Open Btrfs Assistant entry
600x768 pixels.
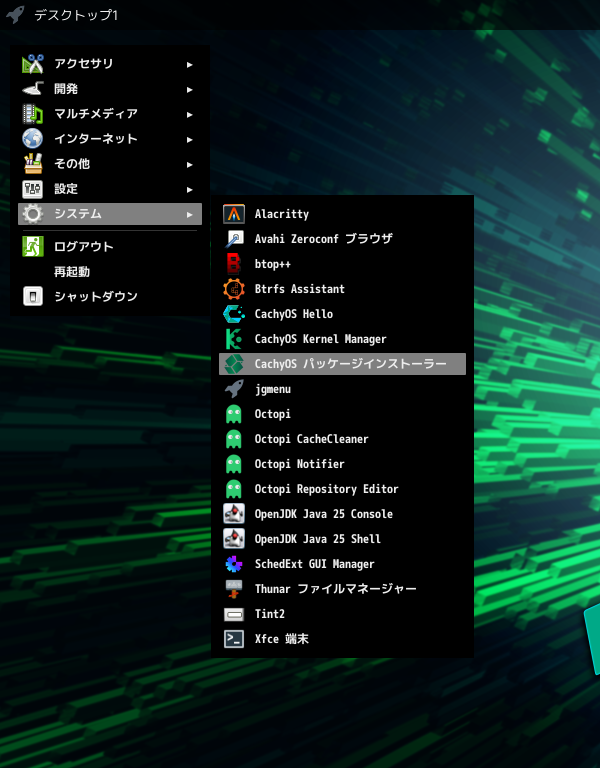tap(342, 289)
